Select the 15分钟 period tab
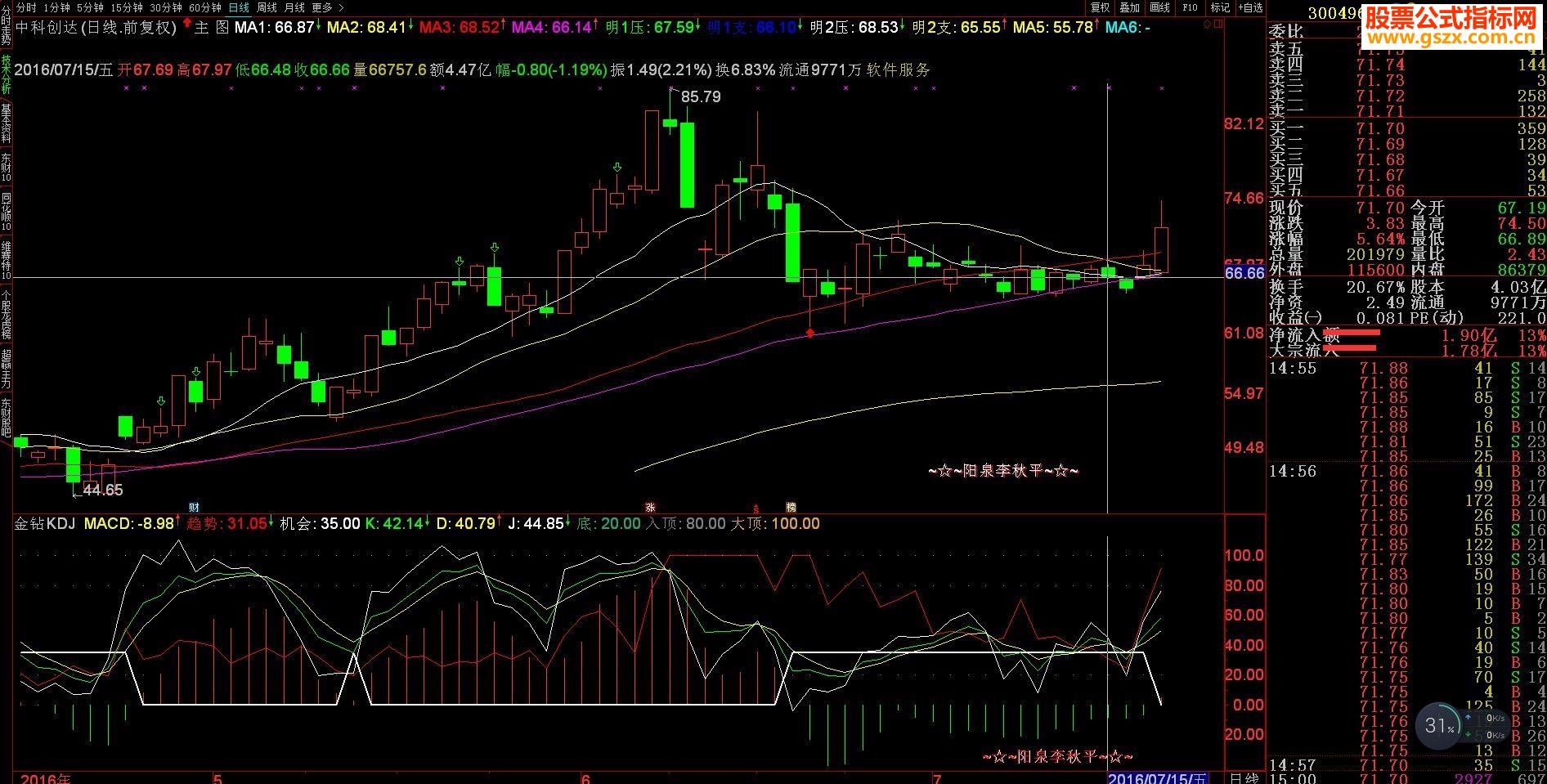1547x784 pixels. click(x=126, y=7)
